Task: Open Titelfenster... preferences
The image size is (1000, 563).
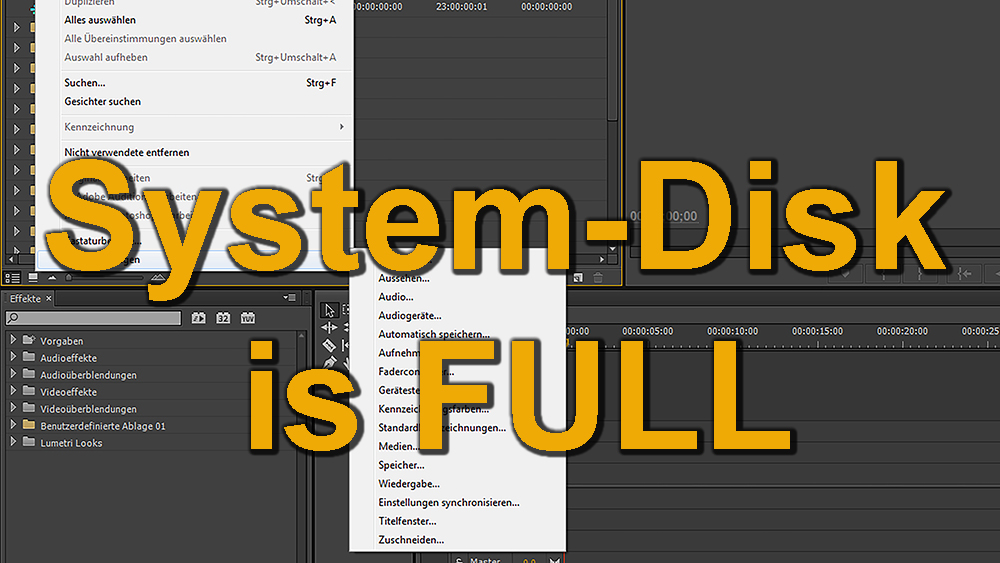Action: coord(407,522)
